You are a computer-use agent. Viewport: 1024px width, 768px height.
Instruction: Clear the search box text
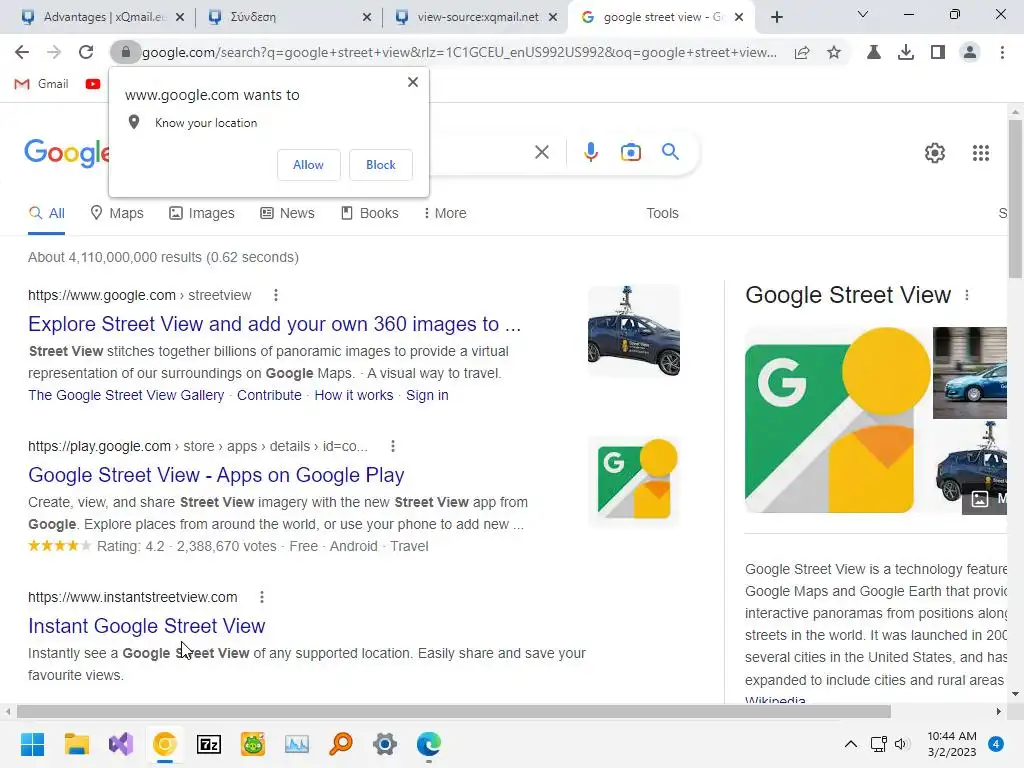coord(542,152)
